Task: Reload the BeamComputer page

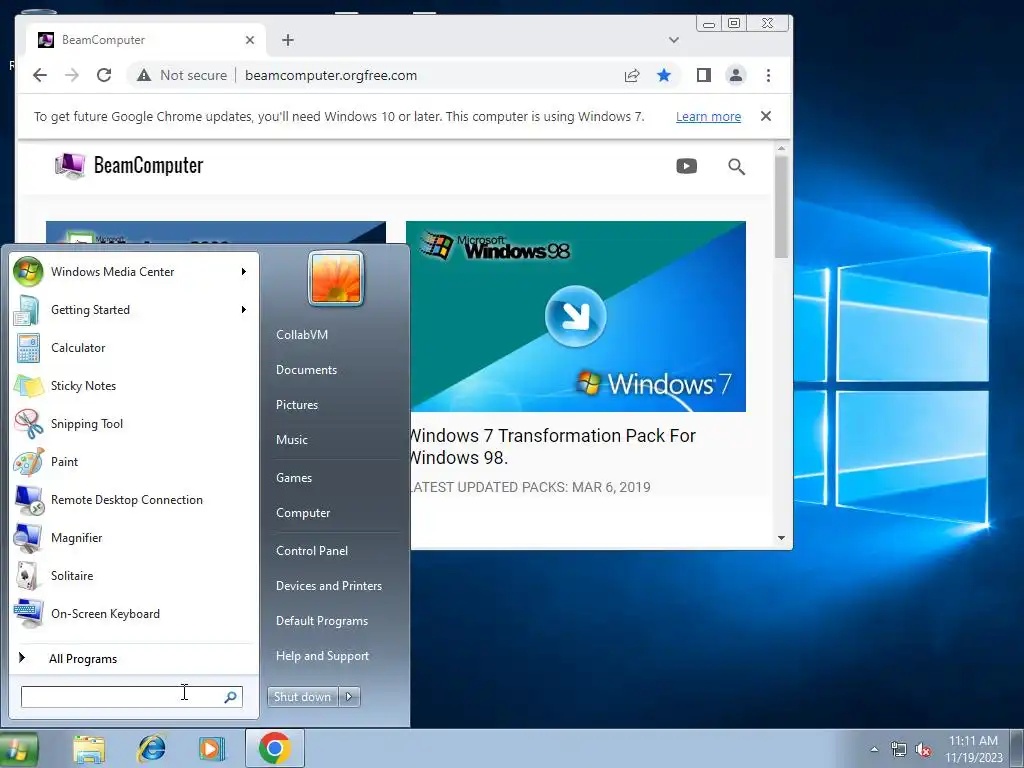Action: point(104,75)
